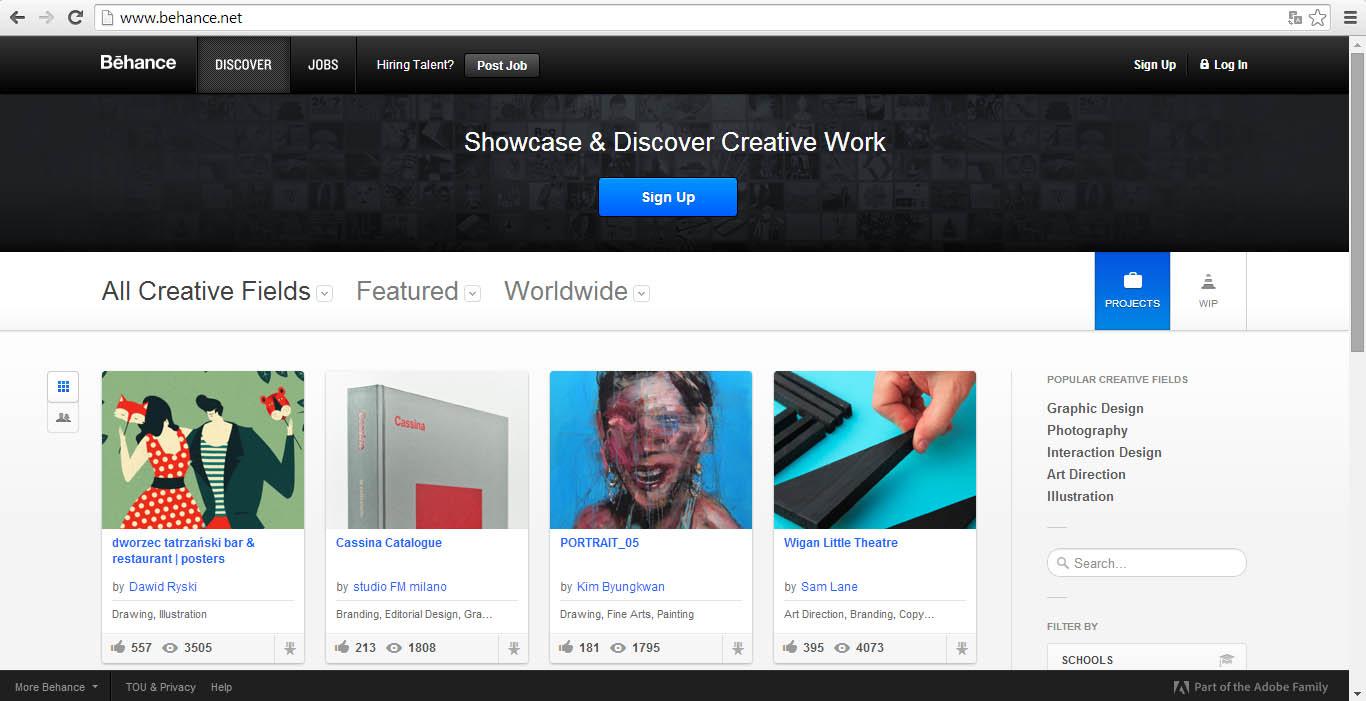Click the pin icon on PORTRAIT_05 card
The width and height of the screenshot is (1366, 701).
point(737,648)
